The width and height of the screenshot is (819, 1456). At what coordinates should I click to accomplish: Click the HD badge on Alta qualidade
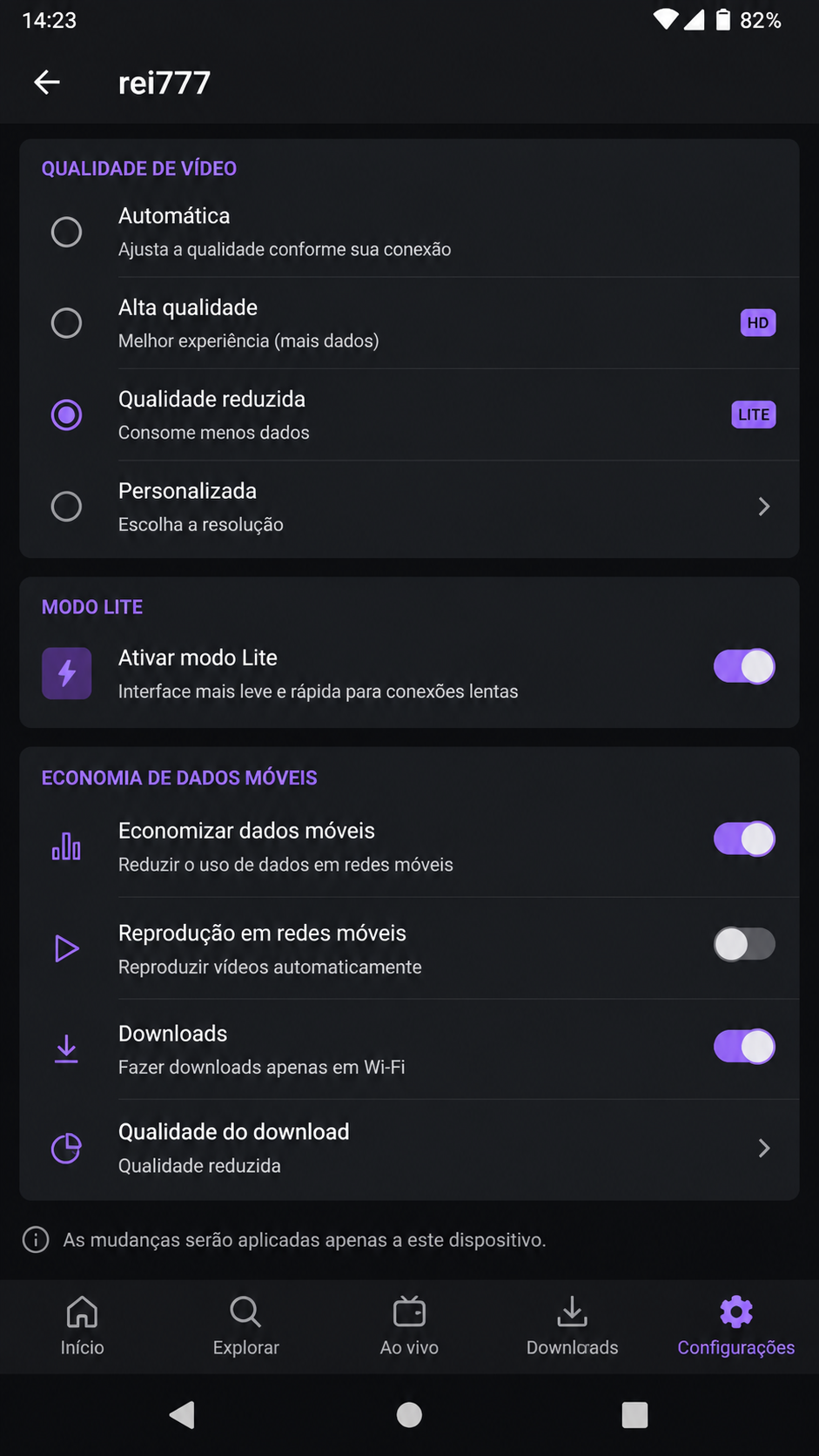[x=758, y=323]
